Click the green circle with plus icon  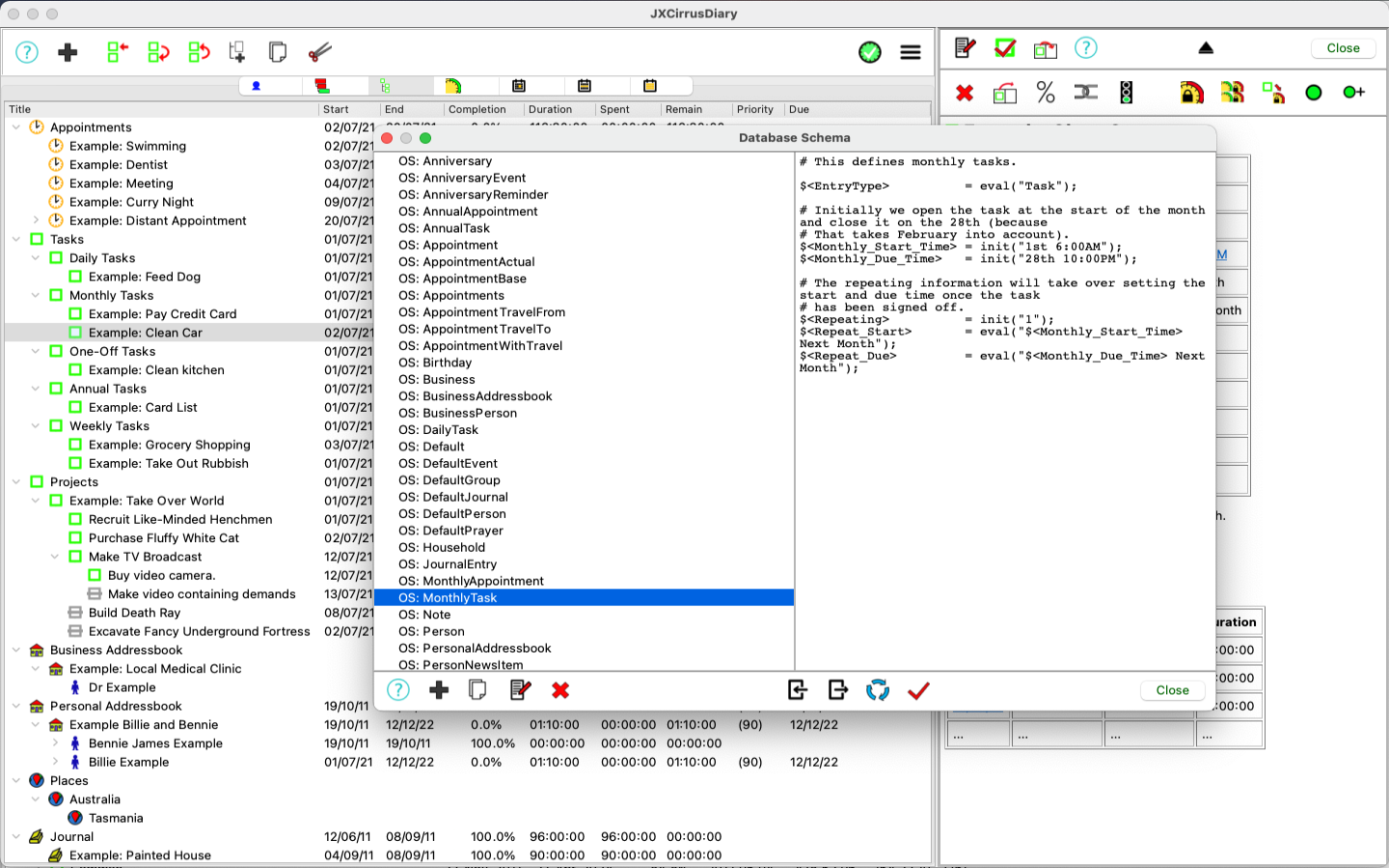point(1354,93)
